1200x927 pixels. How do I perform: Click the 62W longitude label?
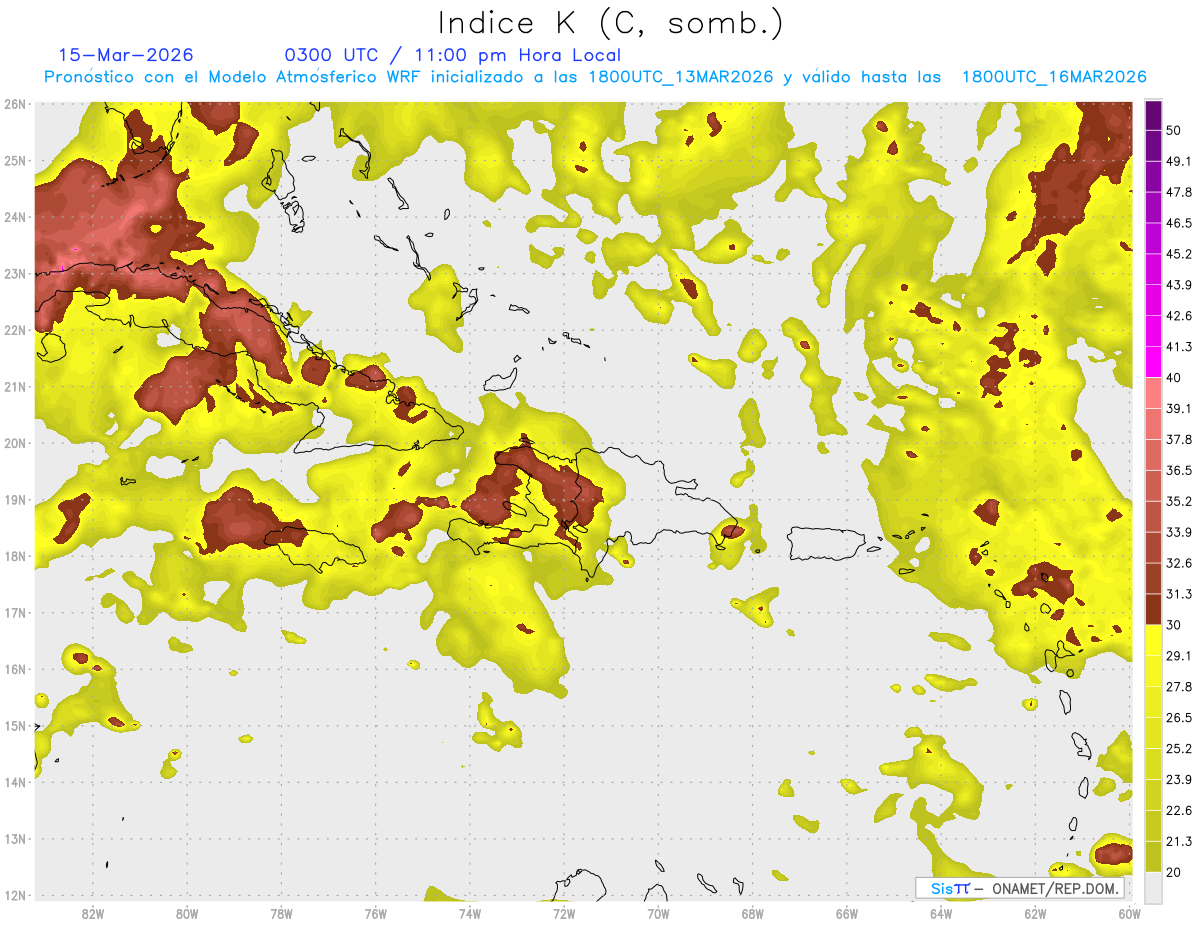(1035, 913)
